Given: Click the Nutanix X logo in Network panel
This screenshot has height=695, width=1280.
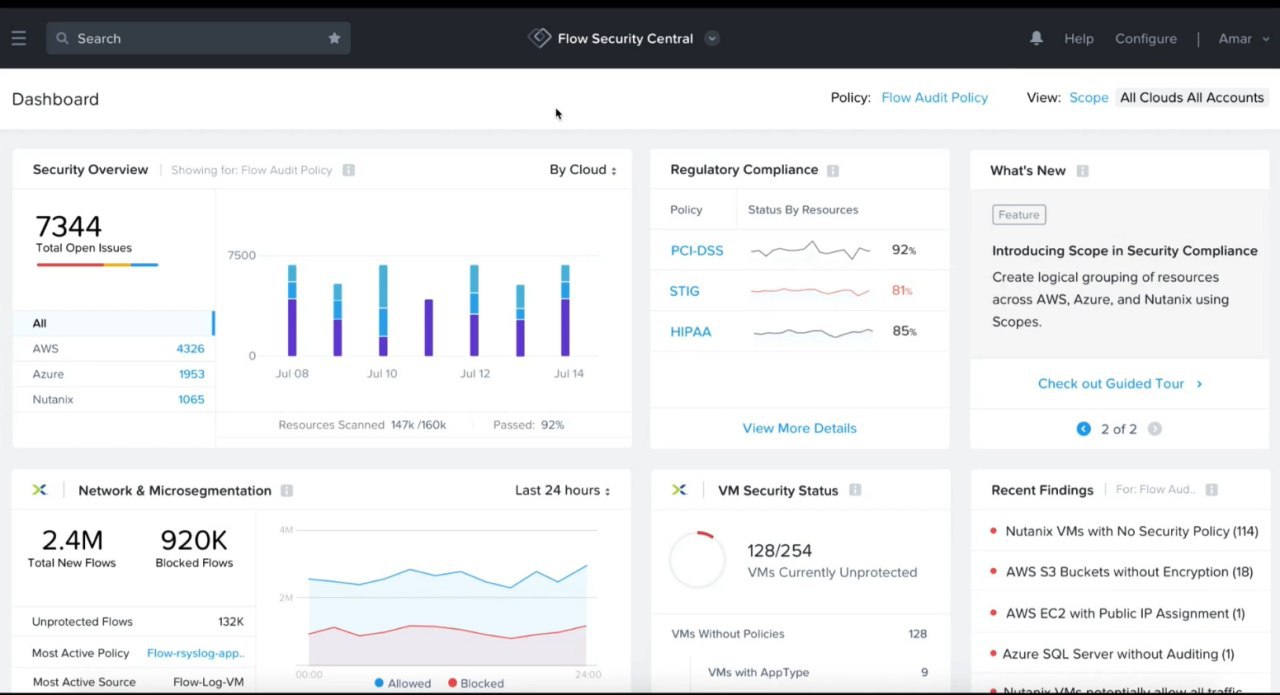Looking at the screenshot, I should [39, 490].
